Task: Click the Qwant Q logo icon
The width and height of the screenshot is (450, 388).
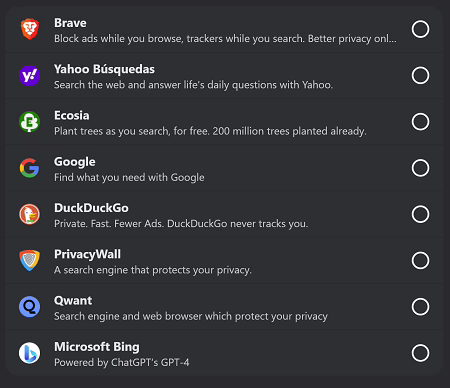Action: click(30, 307)
